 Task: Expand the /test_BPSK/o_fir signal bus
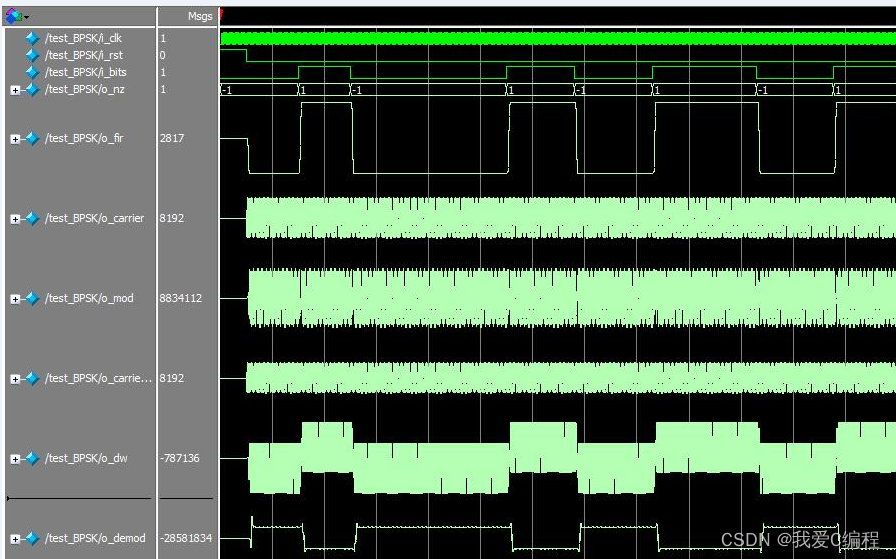(x=15, y=139)
